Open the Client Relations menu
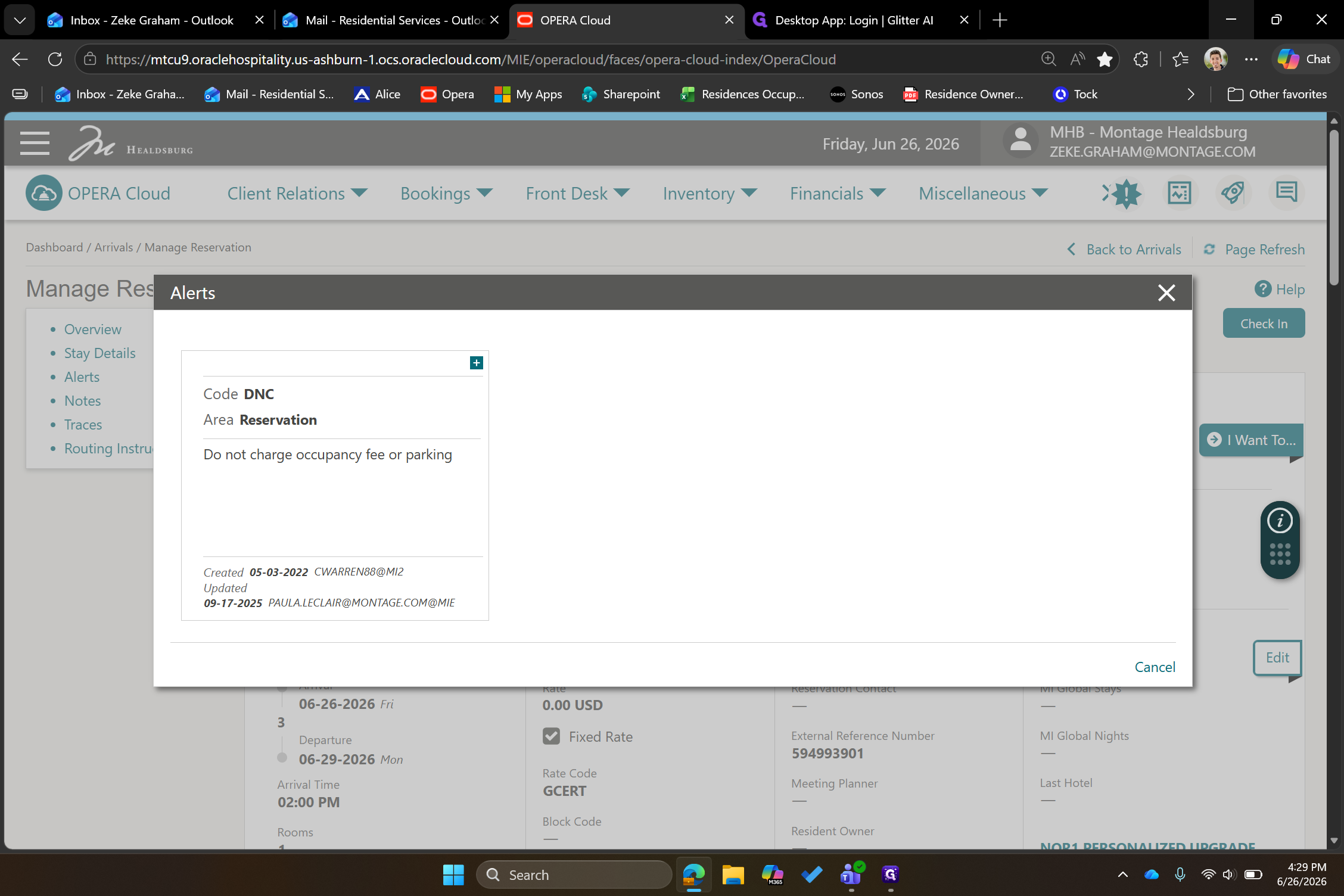This screenshot has width=1344, height=896. pyautogui.click(x=297, y=193)
